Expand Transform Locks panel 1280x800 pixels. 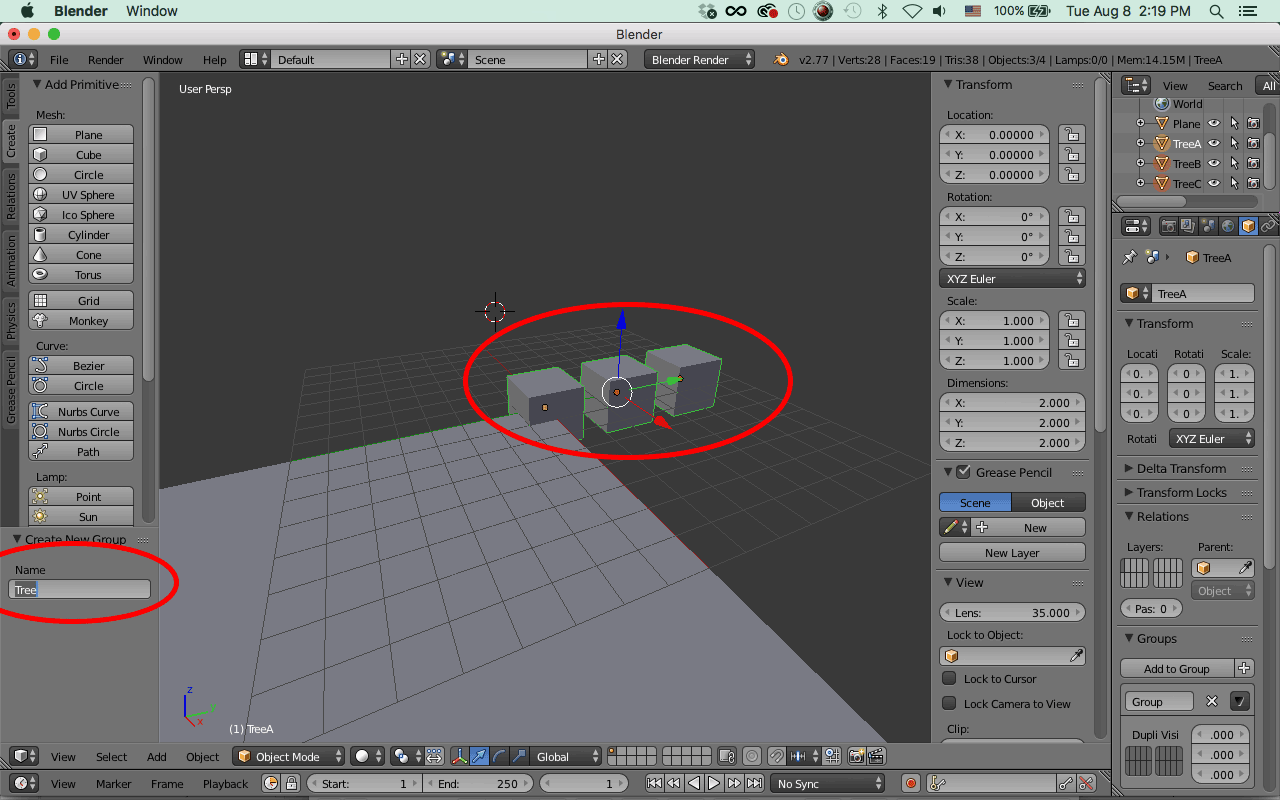click(x=1180, y=492)
